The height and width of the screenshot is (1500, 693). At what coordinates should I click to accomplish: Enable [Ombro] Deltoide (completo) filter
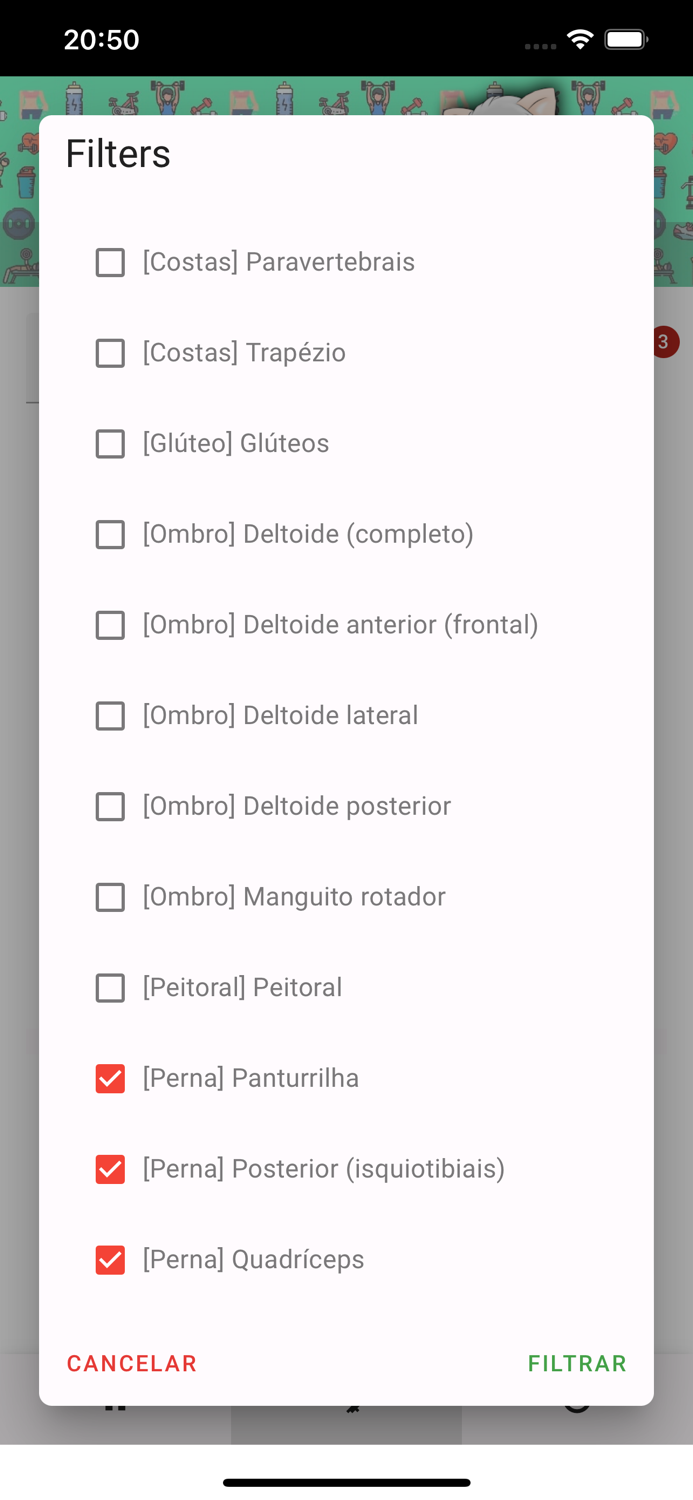110,534
